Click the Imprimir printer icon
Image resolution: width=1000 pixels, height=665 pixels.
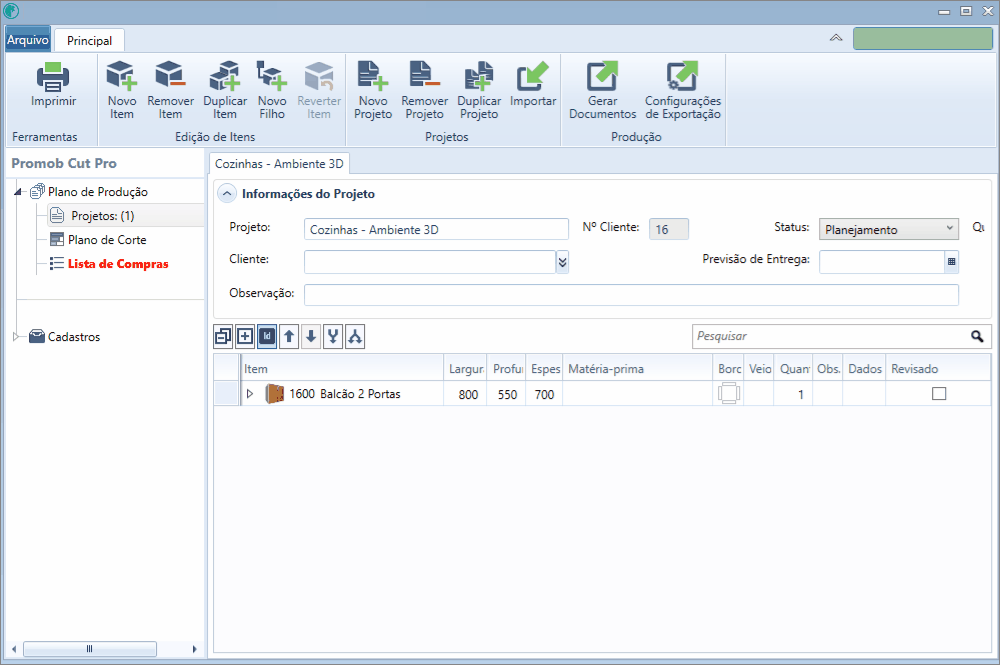point(53,77)
